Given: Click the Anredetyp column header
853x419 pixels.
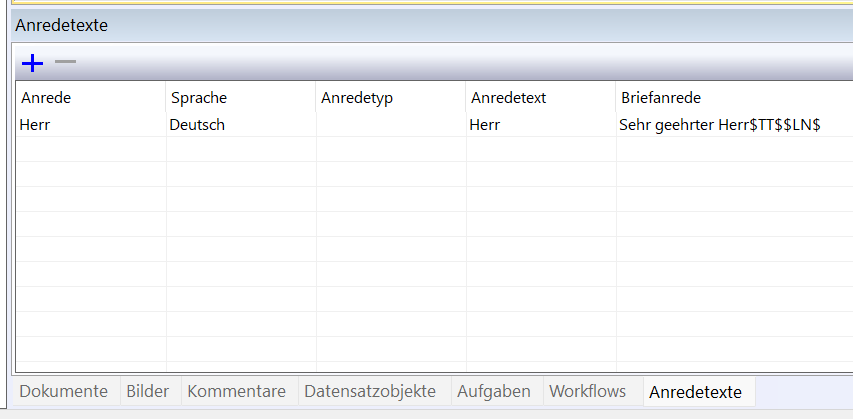Looking at the screenshot, I should click(x=391, y=97).
